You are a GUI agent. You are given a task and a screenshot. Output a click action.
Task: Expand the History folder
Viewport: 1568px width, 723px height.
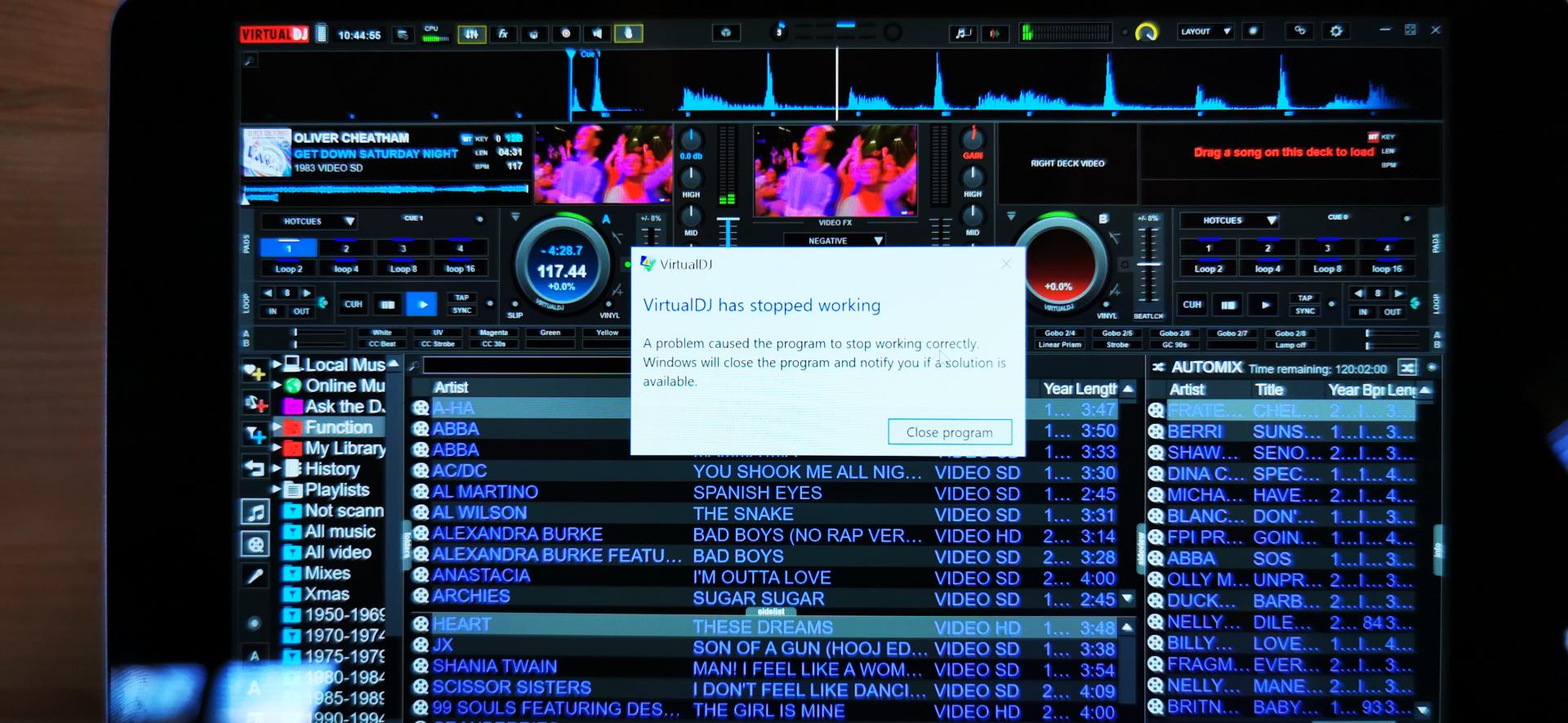click(x=277, y=468)
